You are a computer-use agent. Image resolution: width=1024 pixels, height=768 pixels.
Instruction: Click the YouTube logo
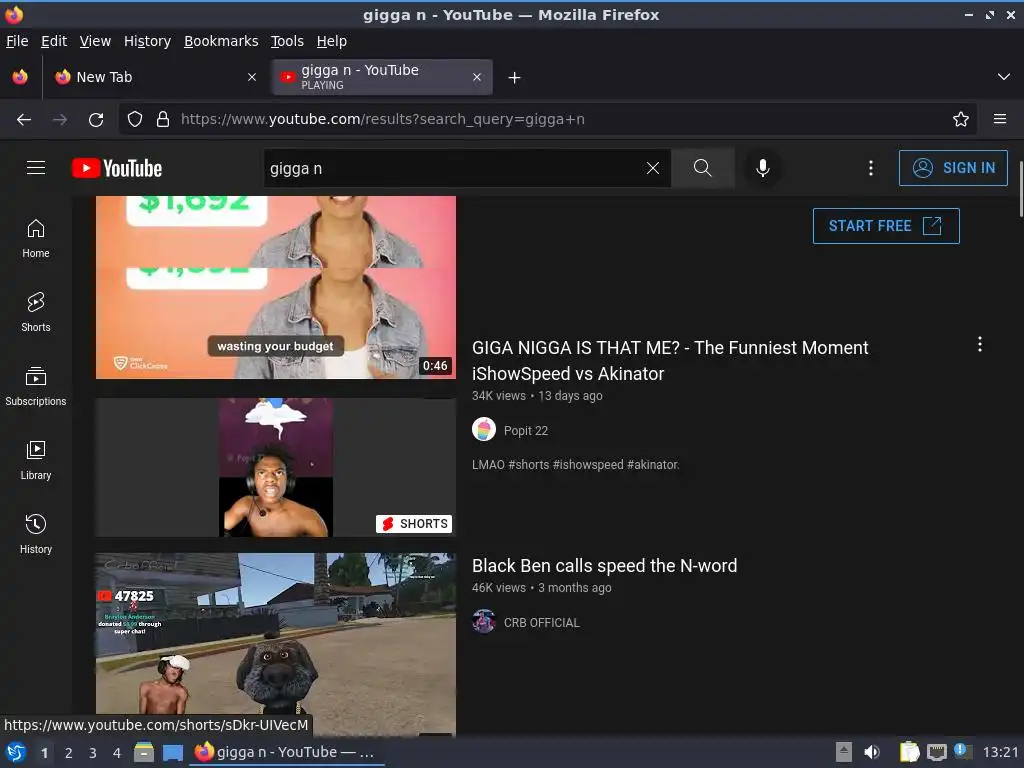[x=117, y=168]
